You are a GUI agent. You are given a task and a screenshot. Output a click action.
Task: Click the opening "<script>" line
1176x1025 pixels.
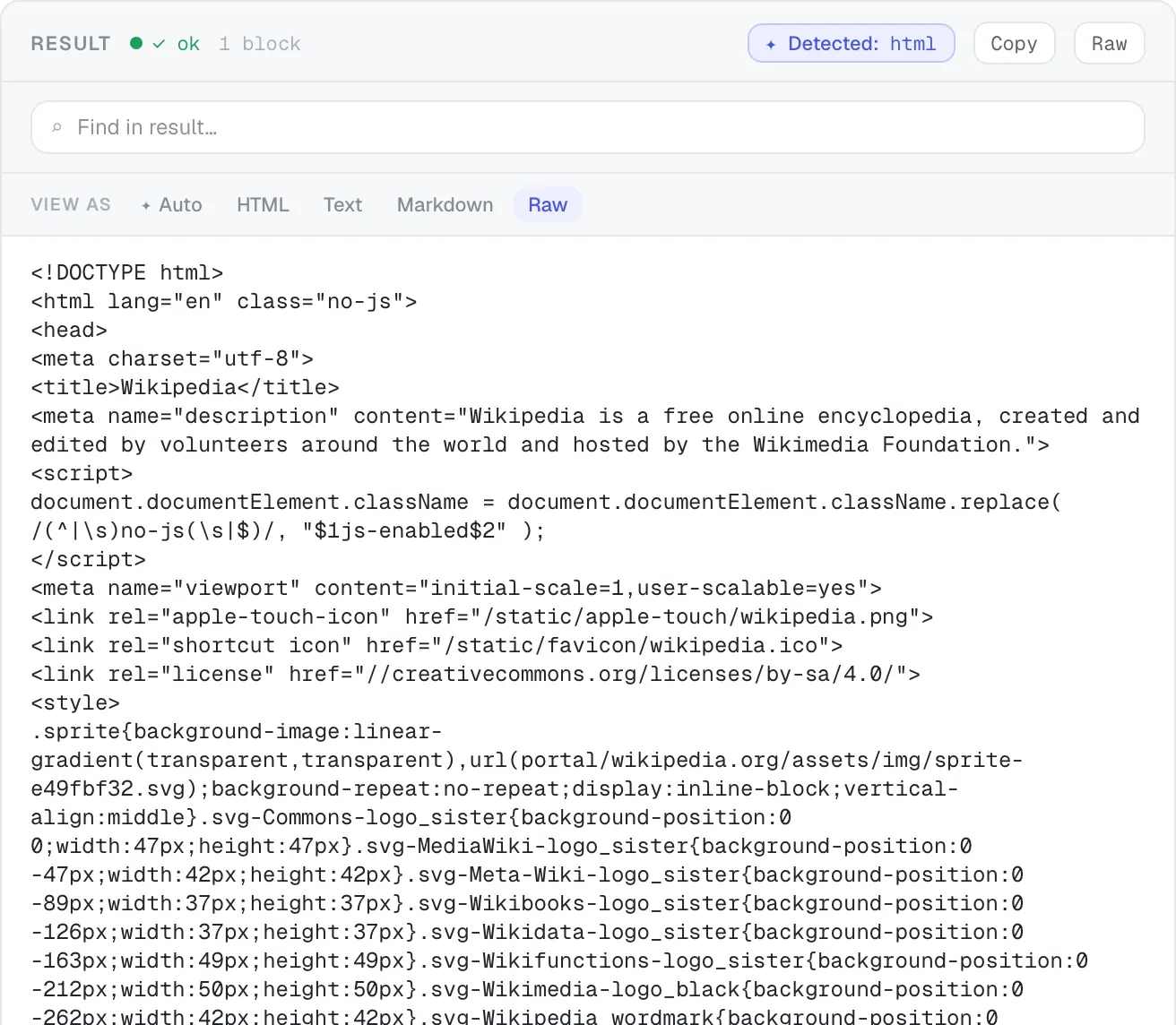[82, 473]
